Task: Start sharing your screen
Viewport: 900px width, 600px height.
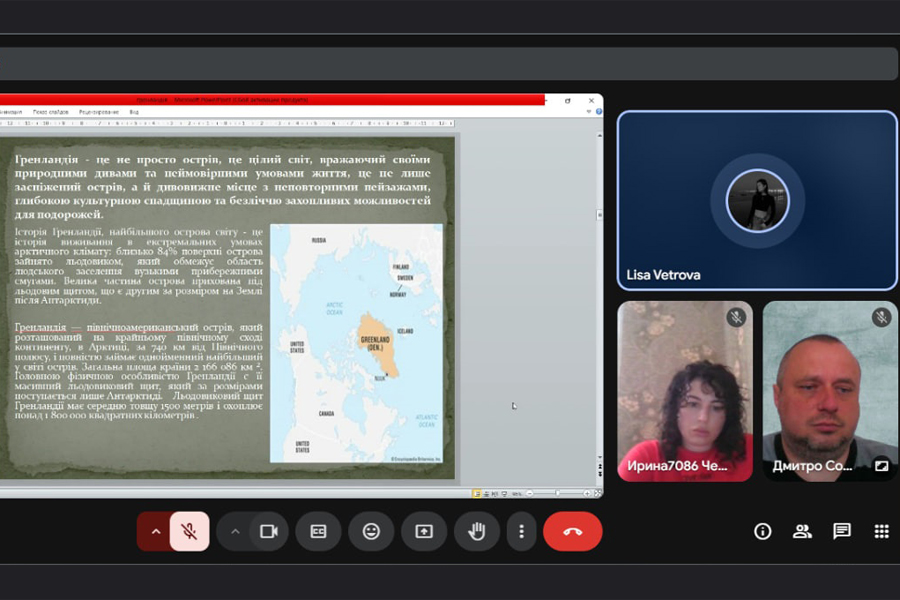Action: pos(424,531)
